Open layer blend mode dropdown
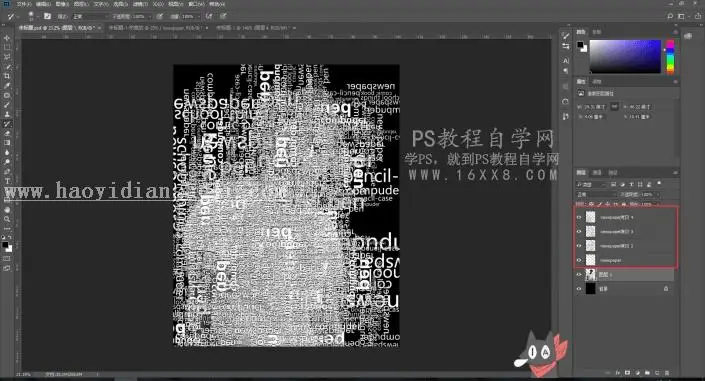 tap(596, 194)
